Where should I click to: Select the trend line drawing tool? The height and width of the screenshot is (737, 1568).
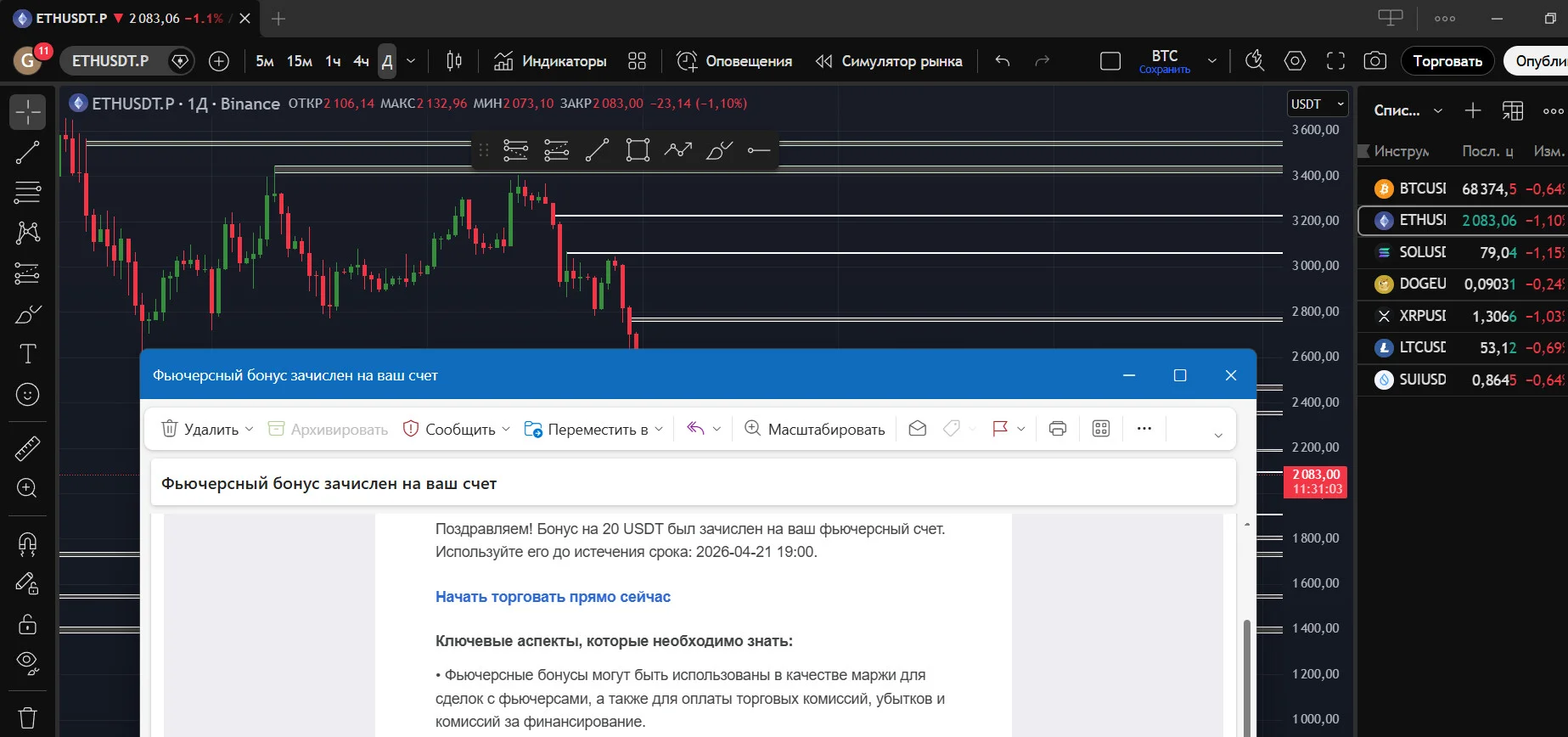[x=27, y=153]
